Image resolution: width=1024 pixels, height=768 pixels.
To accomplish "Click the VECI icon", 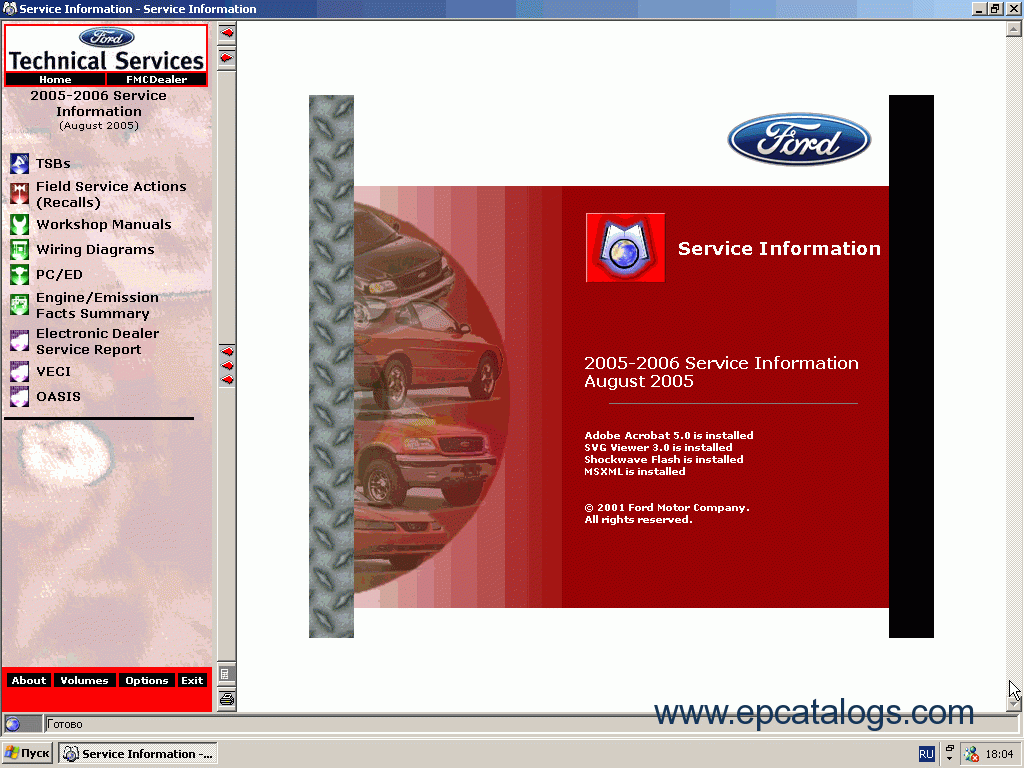I will click(20, 372).
